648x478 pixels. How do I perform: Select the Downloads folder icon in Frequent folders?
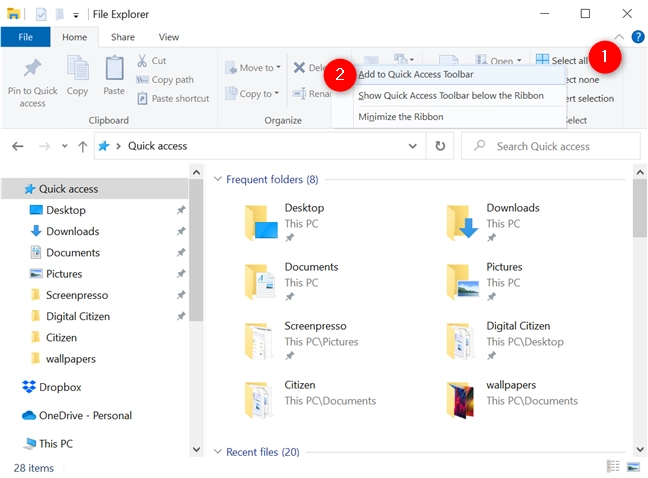[x=462, y=223]
